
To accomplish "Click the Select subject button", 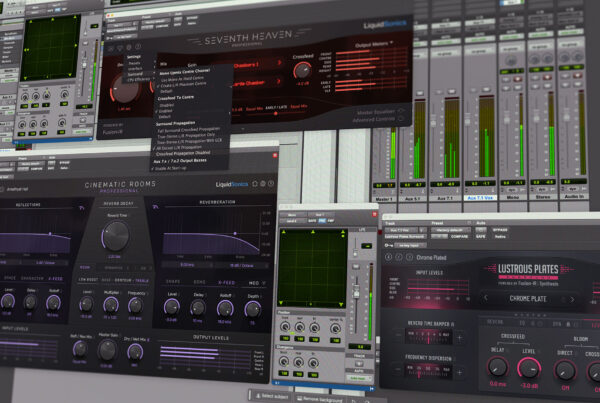I will (x=272, y=396).
